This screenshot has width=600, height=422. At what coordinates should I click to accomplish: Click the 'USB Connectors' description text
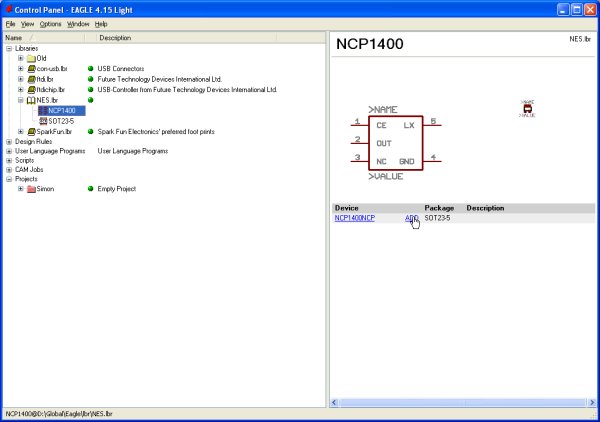[x=121, y=68]
